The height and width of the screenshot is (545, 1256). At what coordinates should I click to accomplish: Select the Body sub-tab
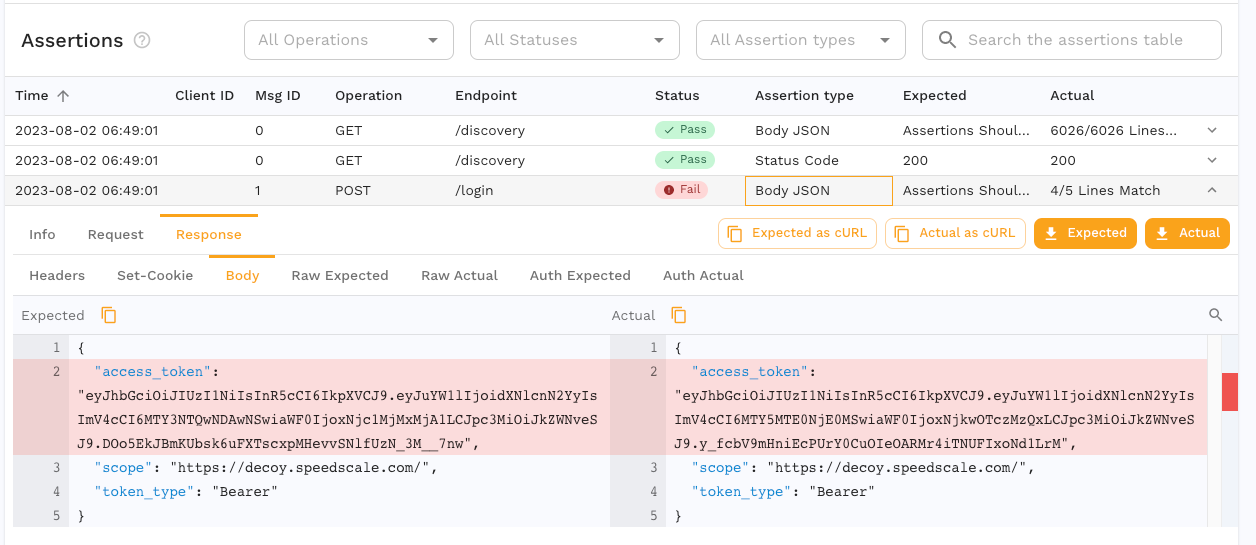click(x=242, y=275)
